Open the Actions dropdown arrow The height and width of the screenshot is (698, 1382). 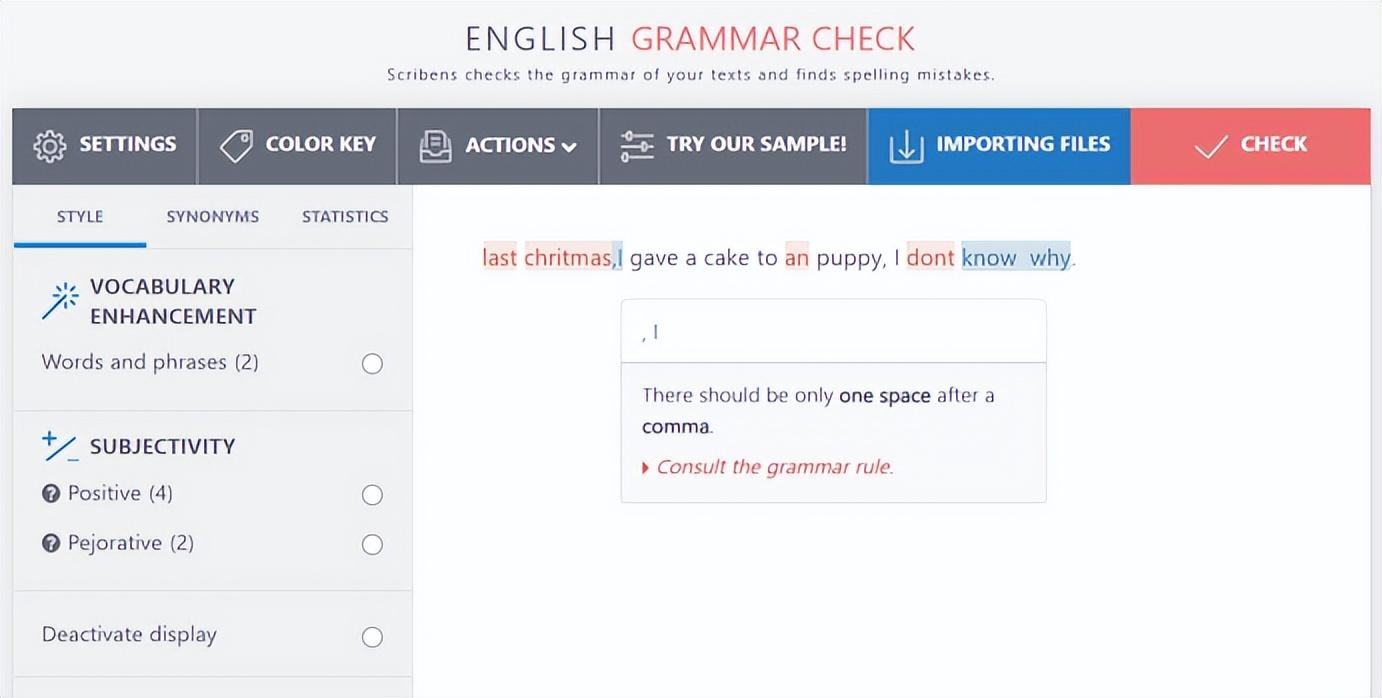pyautogui.click(x=569, y=147)
